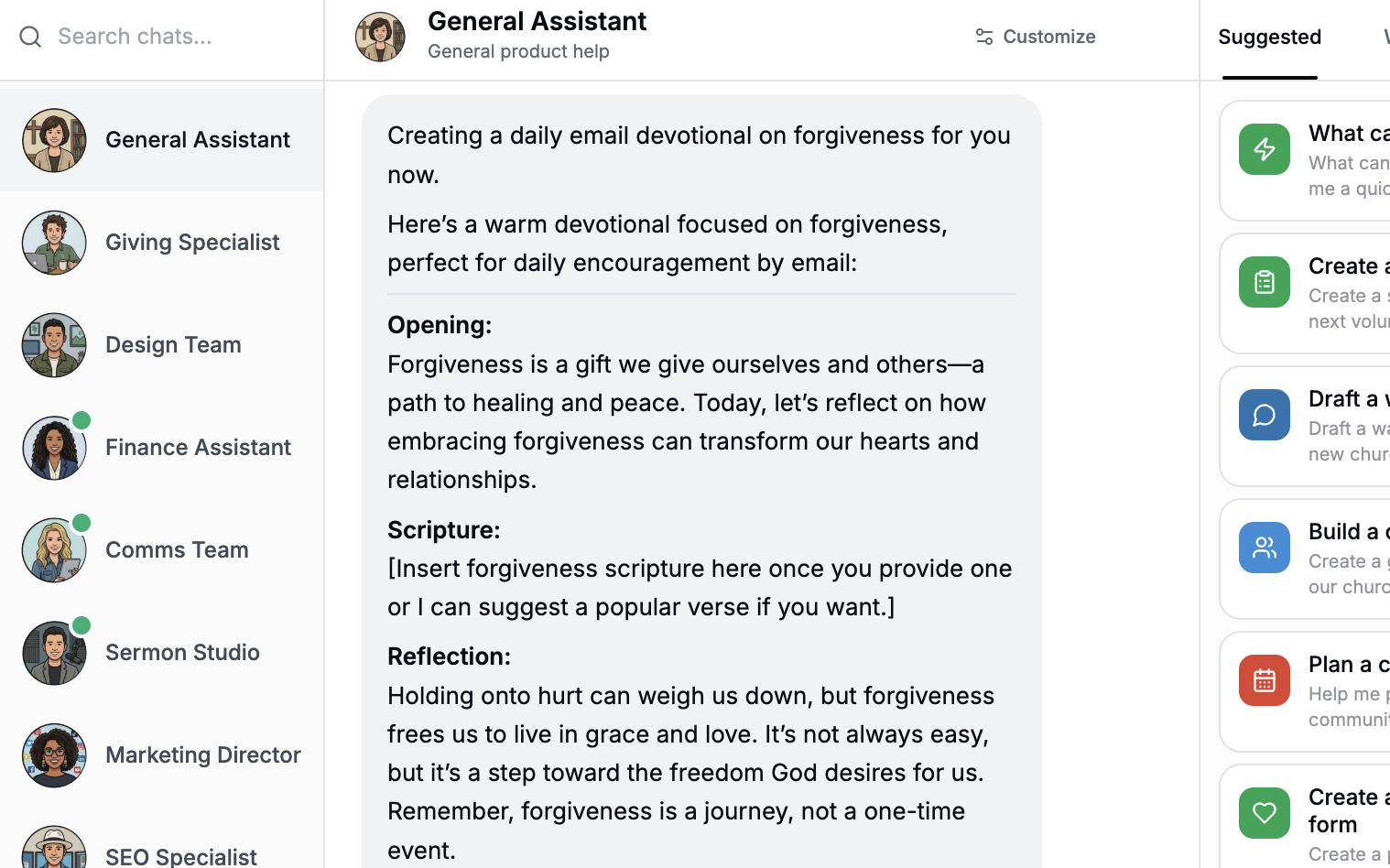Click the heart icon on the Create form suggestion
Image resolution: width=1390 pixels, height=868 pixels.
[x=1264, y=812]
